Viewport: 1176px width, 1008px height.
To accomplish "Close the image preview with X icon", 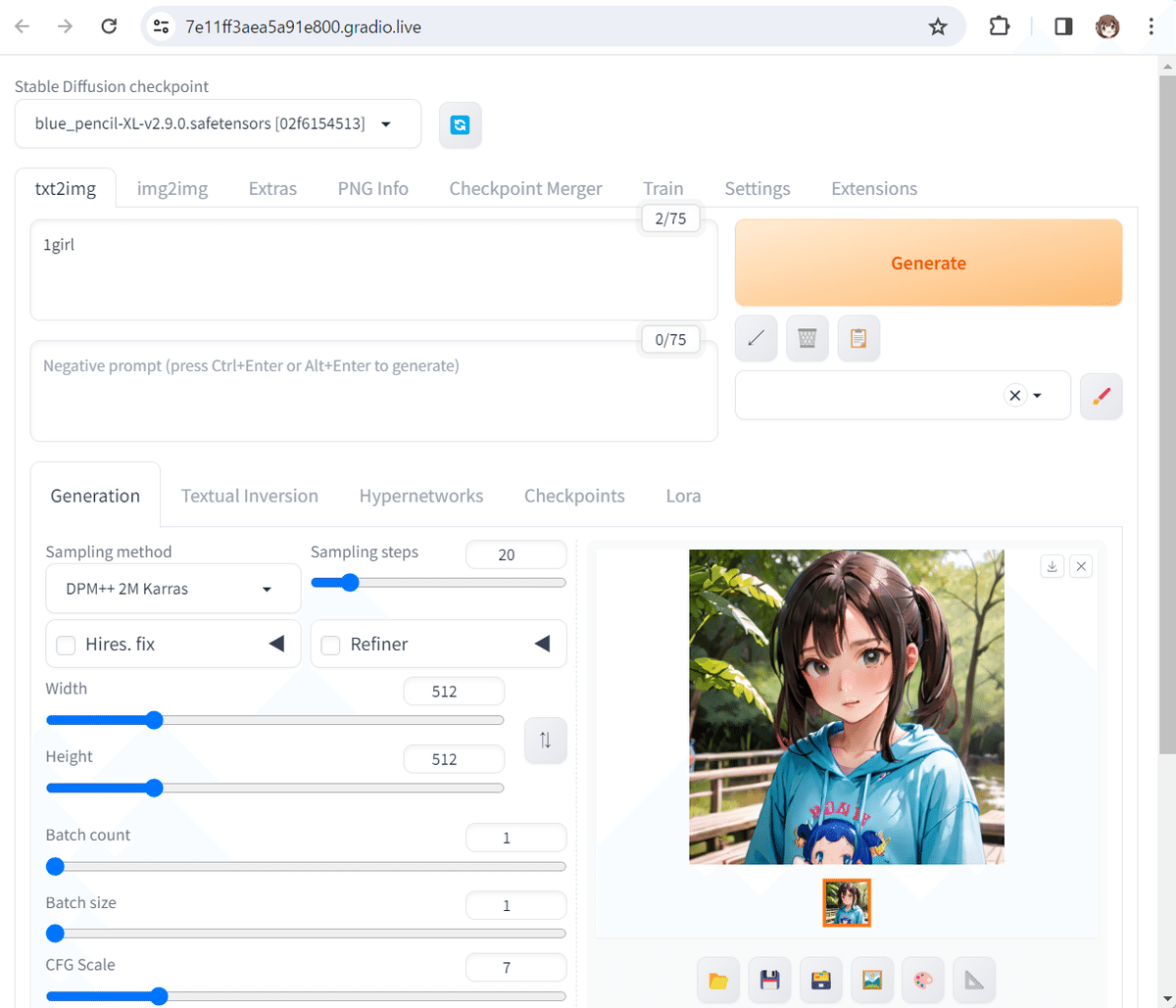I will click(1081, 566).
